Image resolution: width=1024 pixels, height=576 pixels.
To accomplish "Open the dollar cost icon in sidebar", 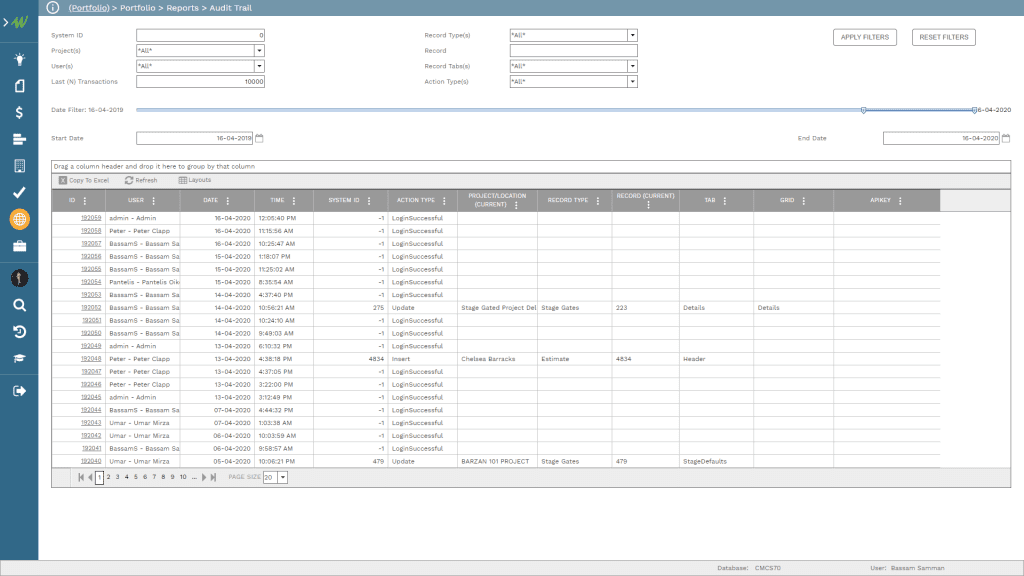I will click(19, 112).
